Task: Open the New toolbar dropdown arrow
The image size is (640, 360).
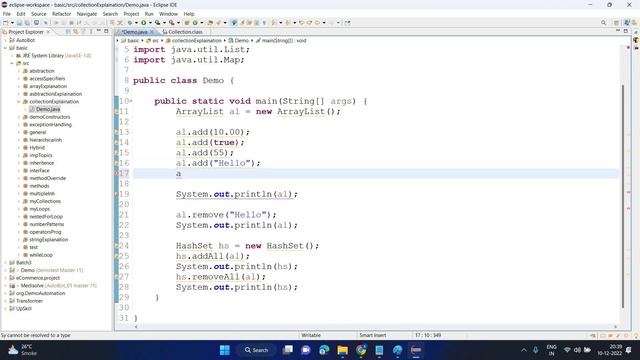Action: (x=12, y=23)
